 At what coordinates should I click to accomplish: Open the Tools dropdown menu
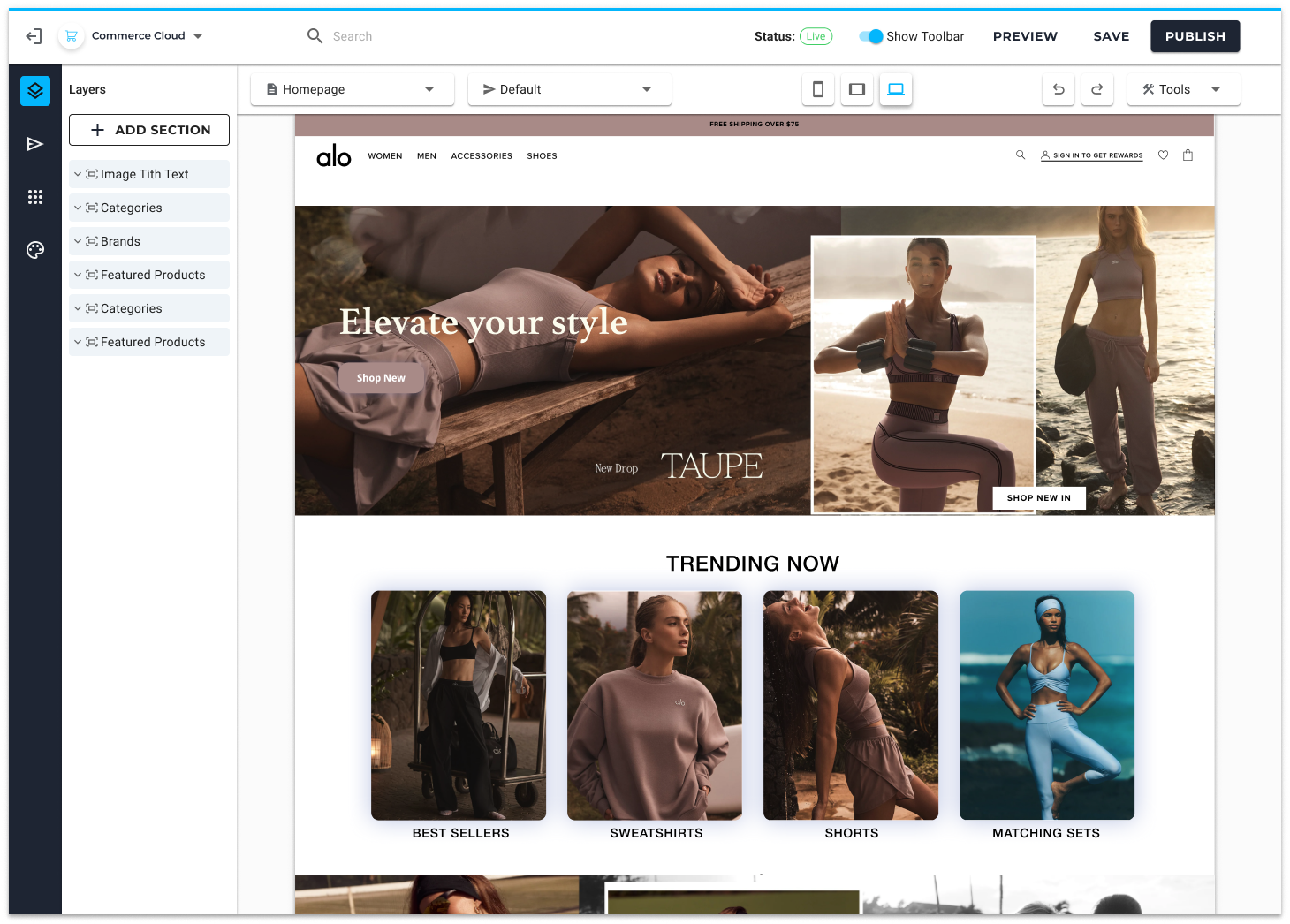(x=1182, y=89)
